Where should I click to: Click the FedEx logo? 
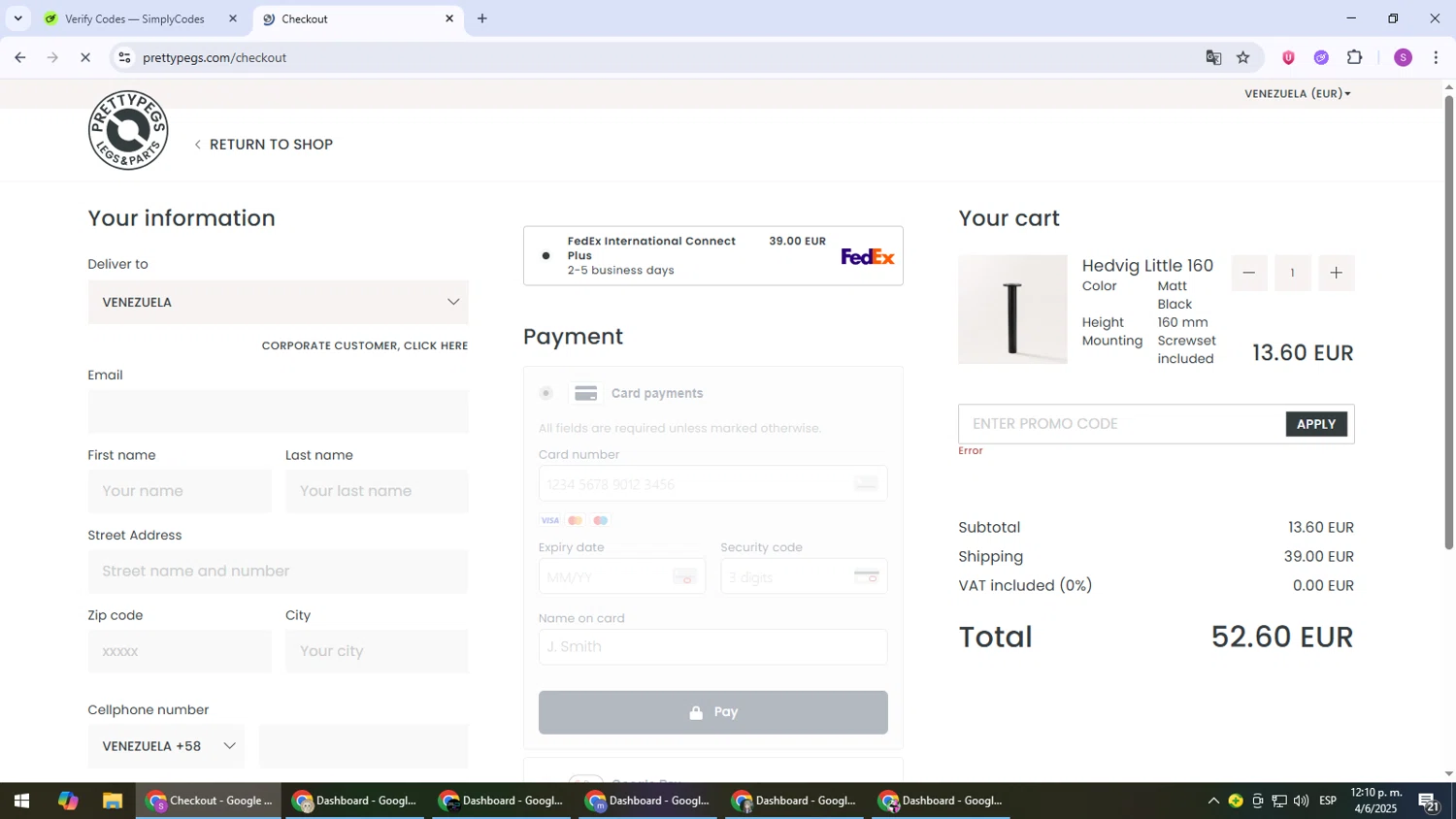(x=868, y=256)
